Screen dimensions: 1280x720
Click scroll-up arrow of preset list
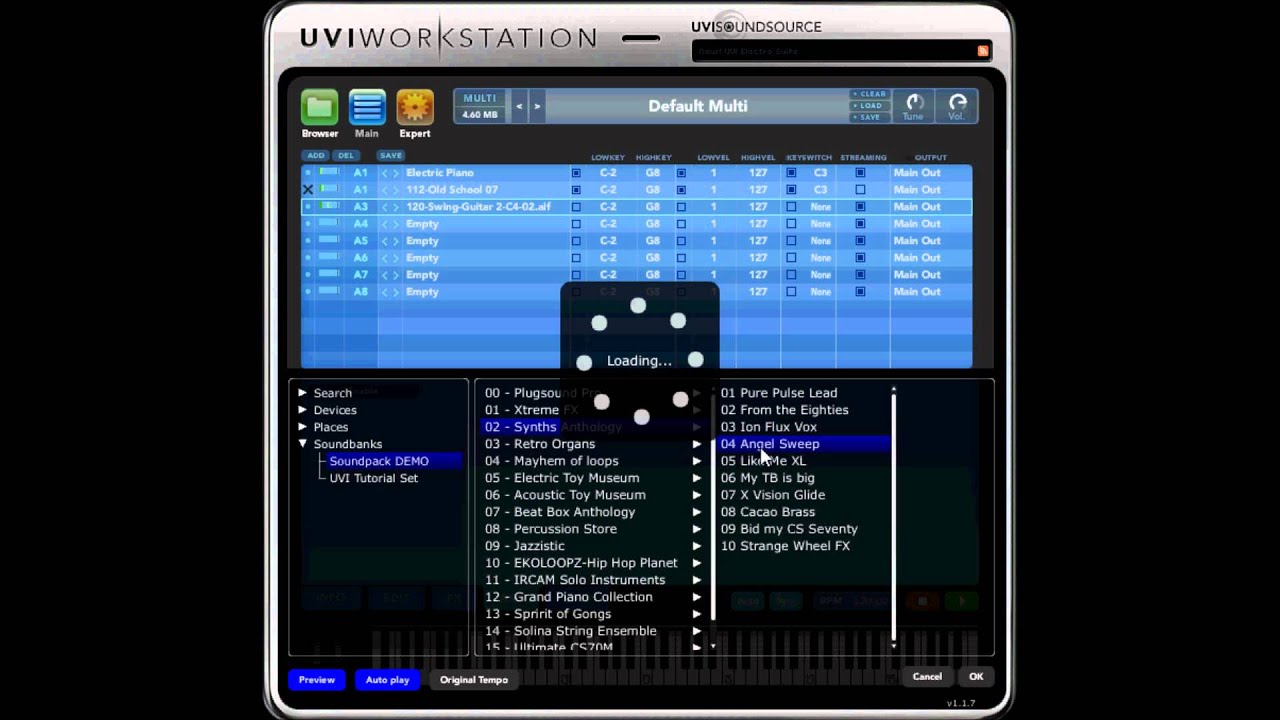[893, 390]
